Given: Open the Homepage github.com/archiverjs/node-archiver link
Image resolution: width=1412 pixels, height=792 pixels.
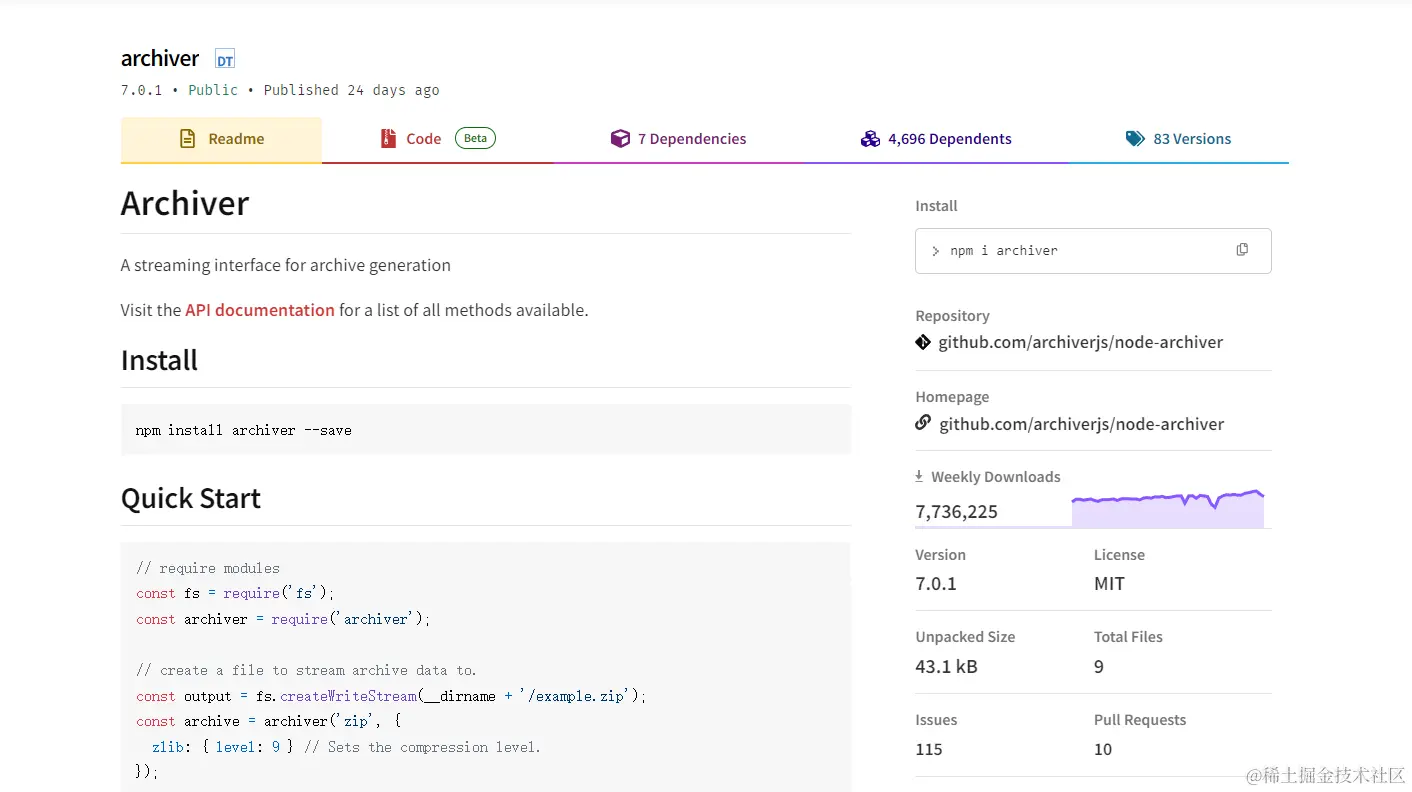Looking at the screenshot, I should [1081, 424].
